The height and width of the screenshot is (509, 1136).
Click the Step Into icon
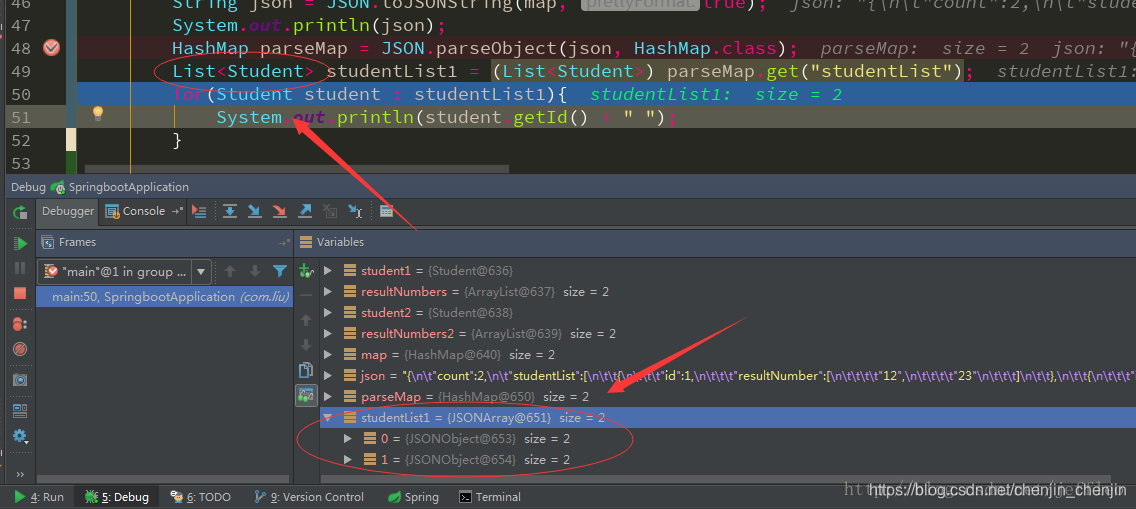coord(255,211)
